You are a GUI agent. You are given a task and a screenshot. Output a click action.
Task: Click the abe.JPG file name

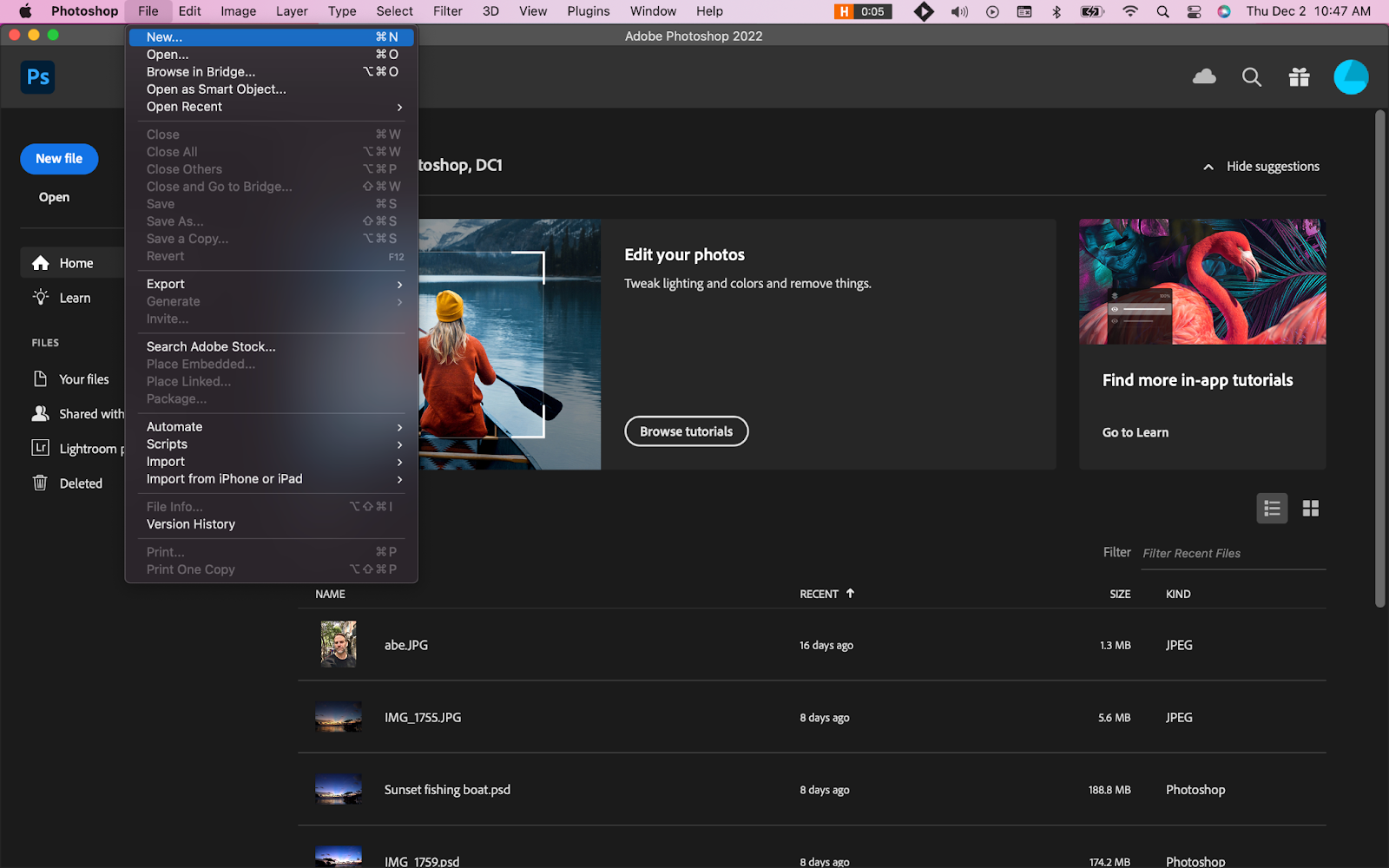406,645
